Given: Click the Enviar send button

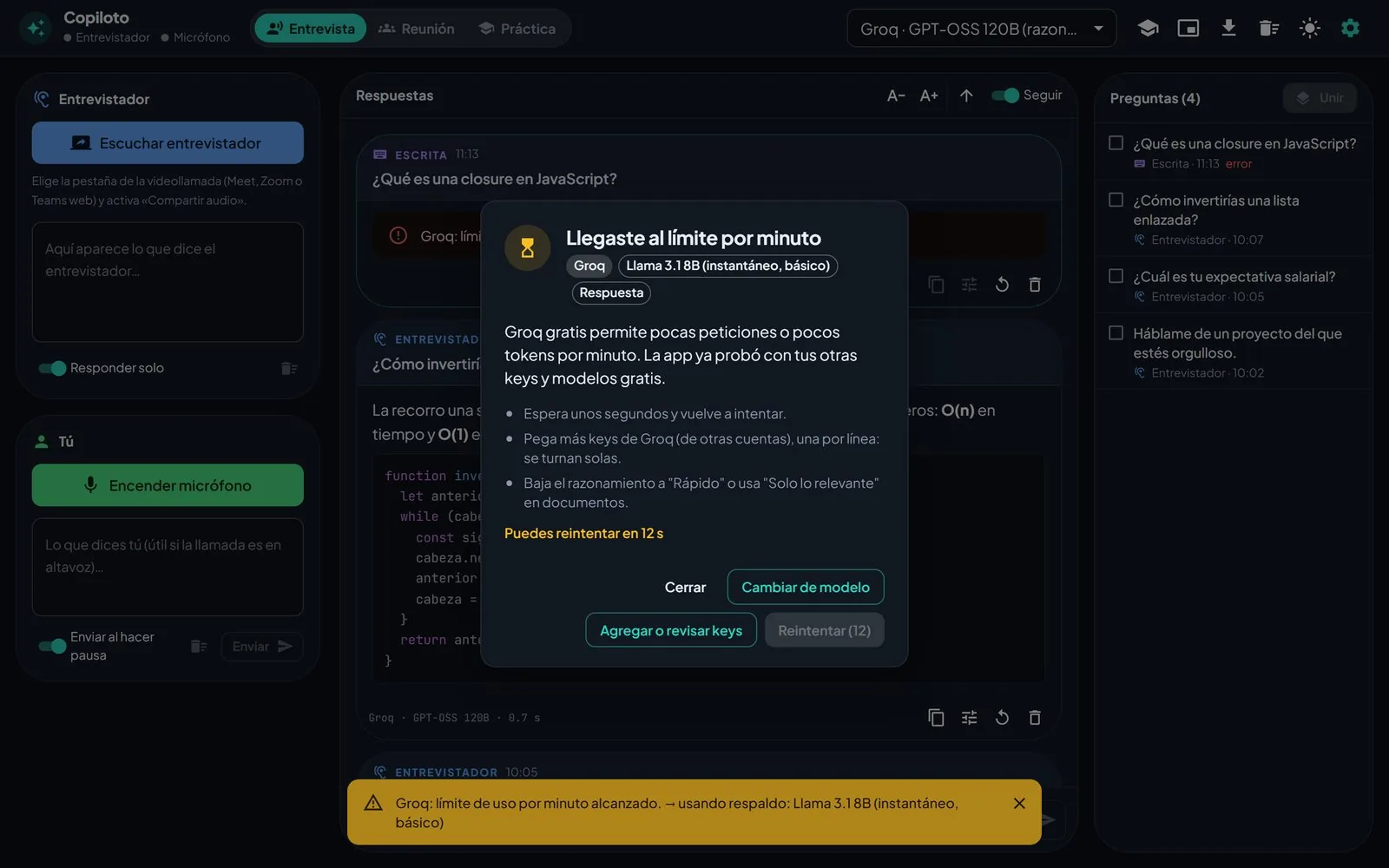Looking at the screenshot, I should (x=261, y=647).
